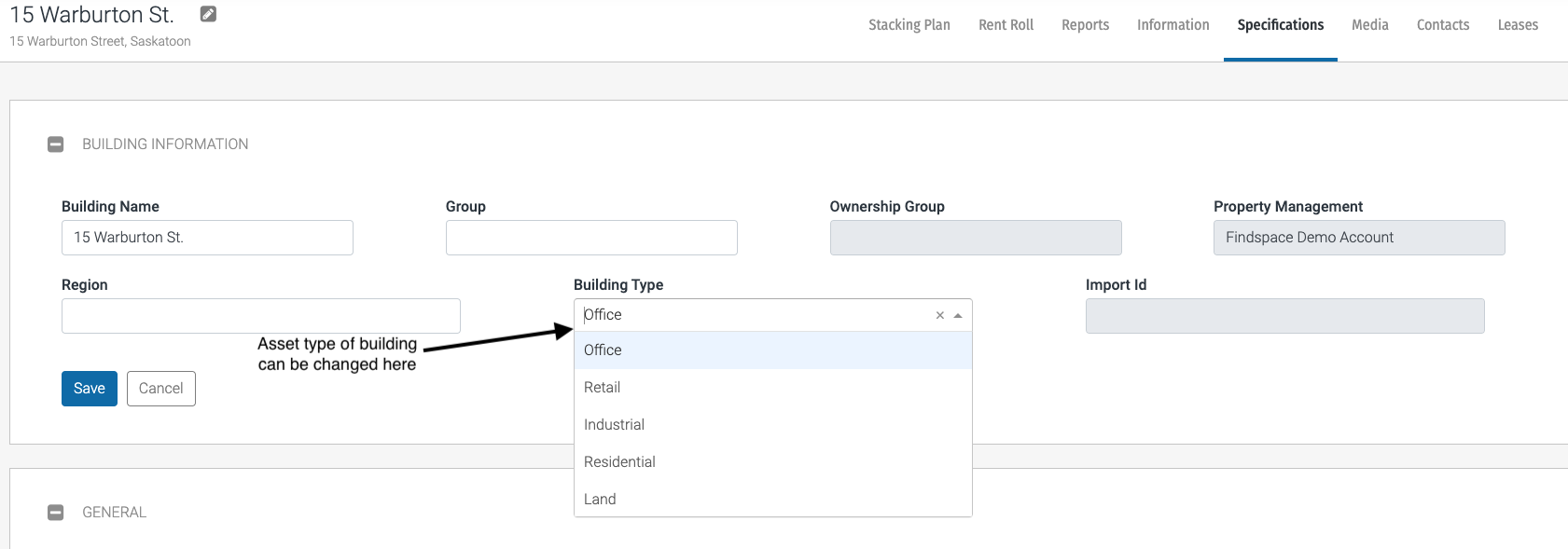Screen dimensions: 1568x549
Task: Click the Building Name input field
Action: [x=207, y=238]
